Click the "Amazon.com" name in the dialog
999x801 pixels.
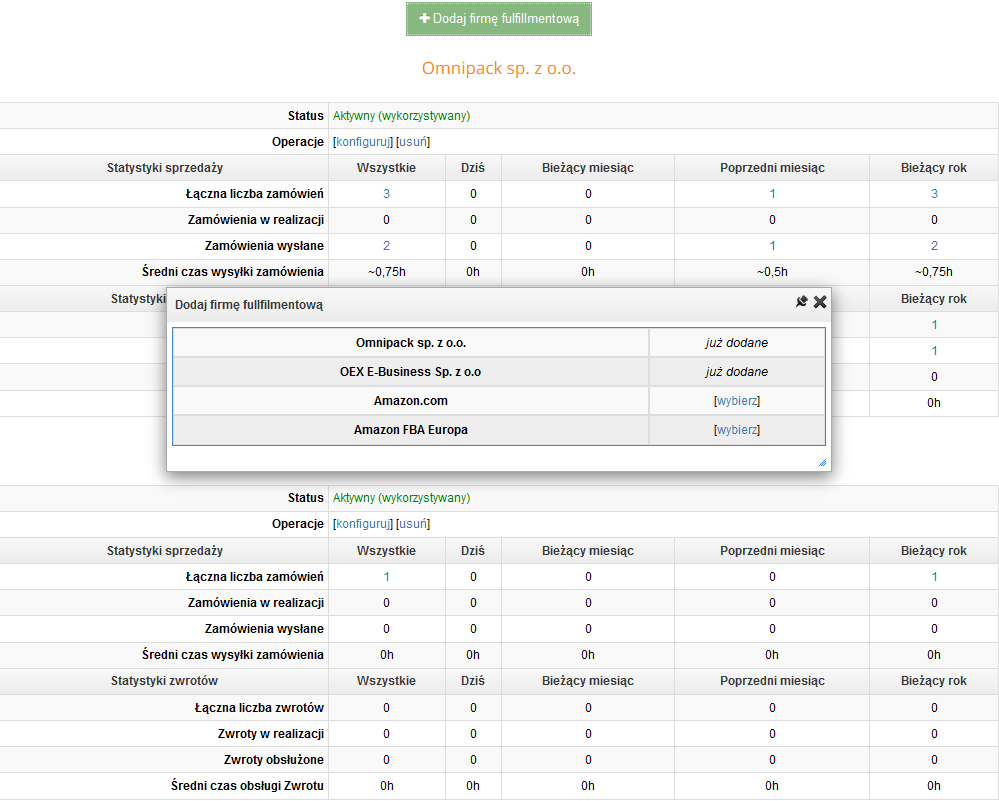click(411, 401)
